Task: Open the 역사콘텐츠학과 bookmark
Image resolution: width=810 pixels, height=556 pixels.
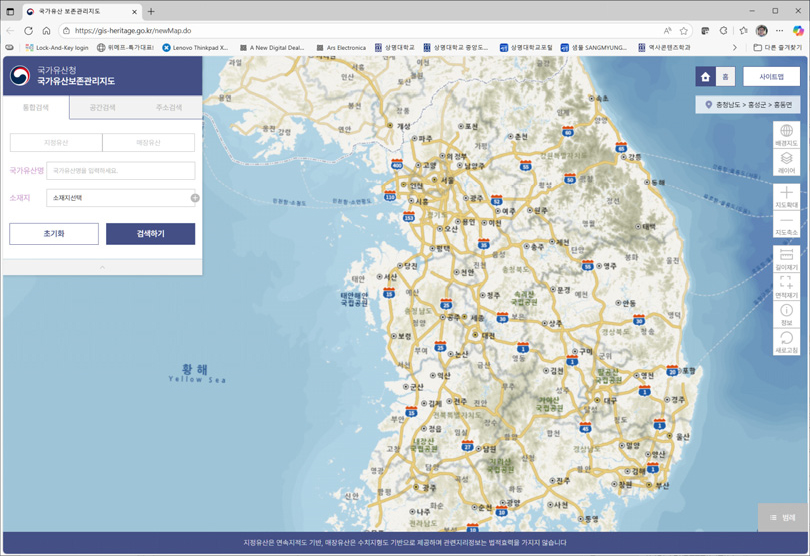Action: click(664, 48)
